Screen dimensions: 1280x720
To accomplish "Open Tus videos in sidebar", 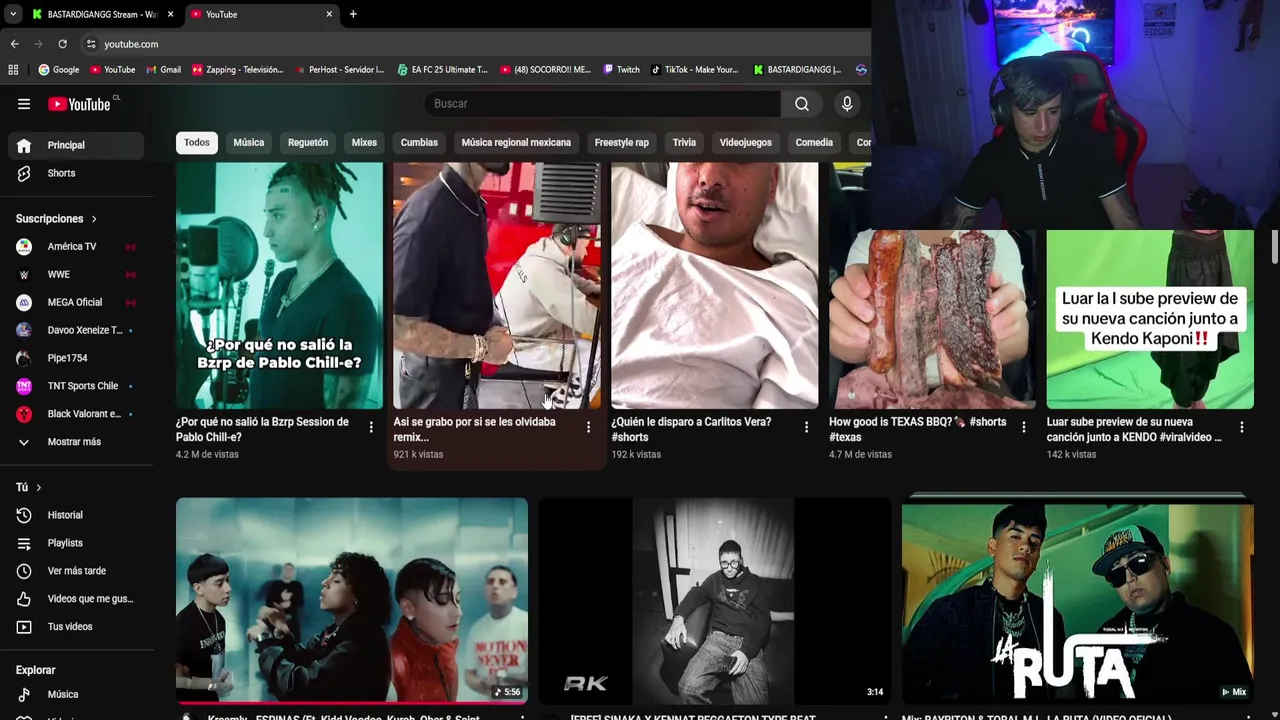I will coord(76,627).
